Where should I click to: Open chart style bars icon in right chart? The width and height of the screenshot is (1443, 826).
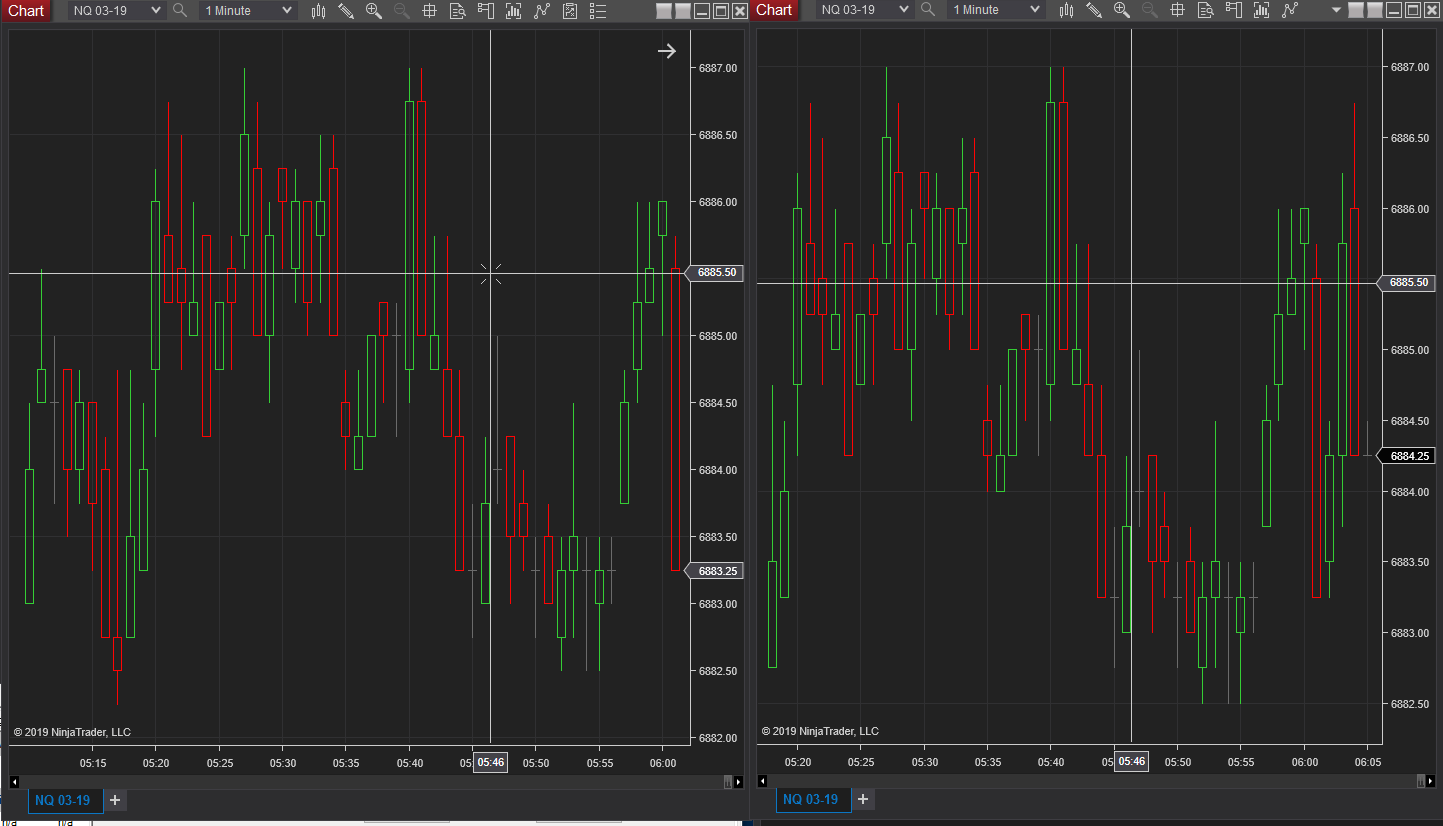1067,10
